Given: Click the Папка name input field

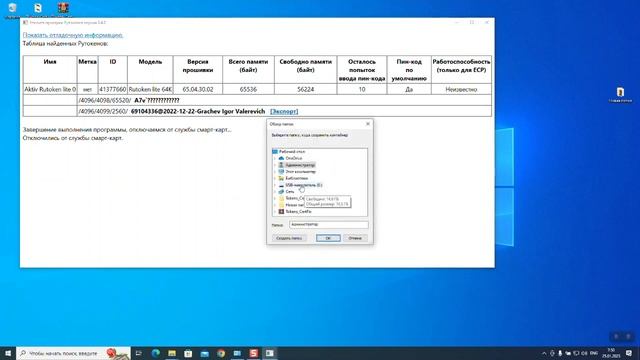Looking at the screenshot, I should pos(329,224).
